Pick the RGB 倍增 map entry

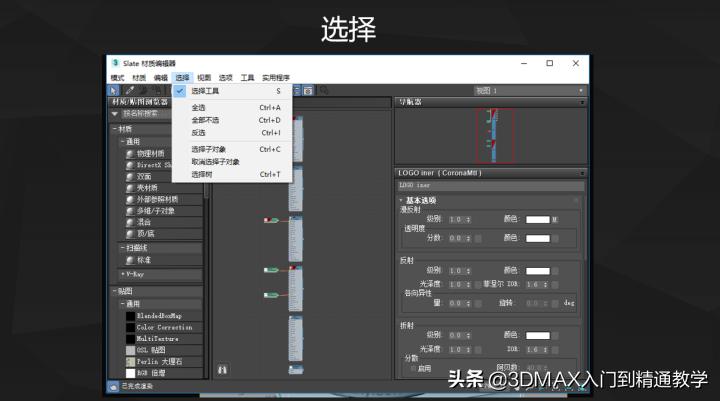(x=151, y=373)
